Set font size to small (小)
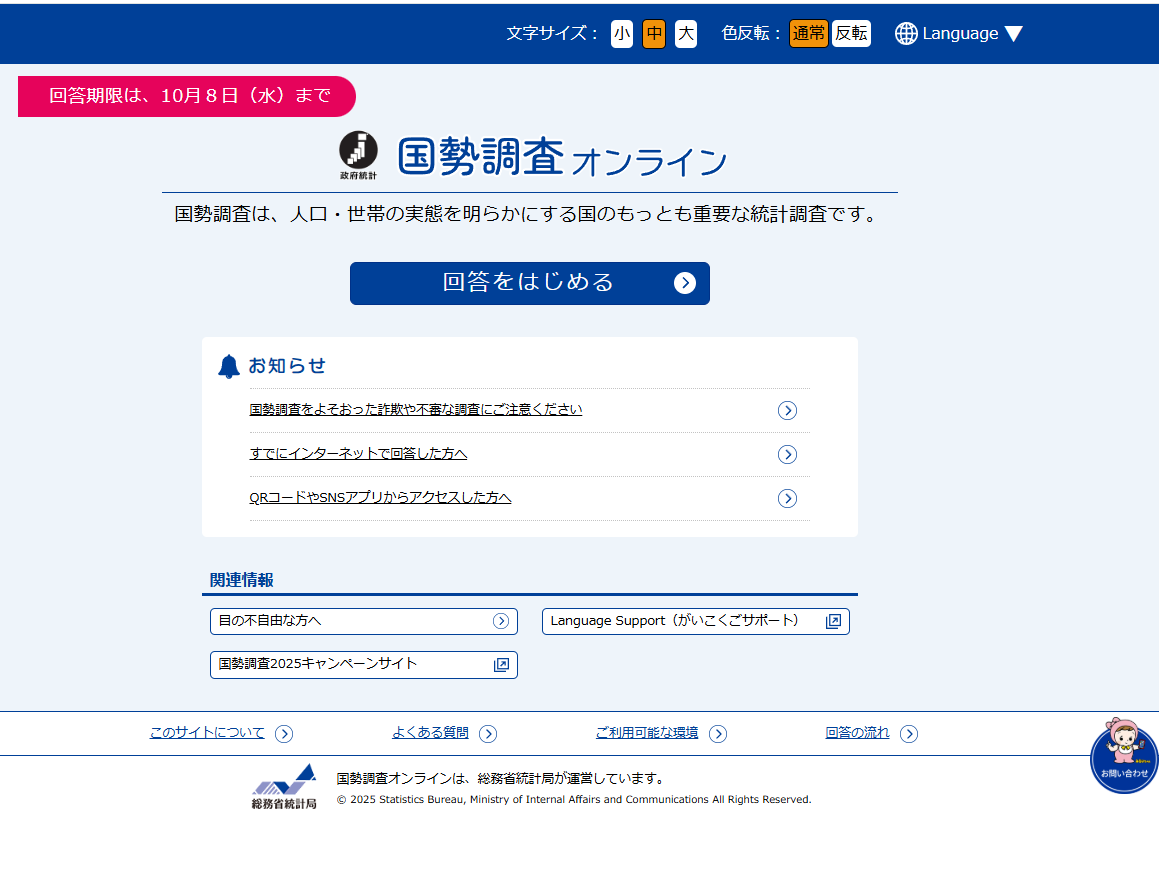Viewport: 1159px width, 887px height. pos(622,34)
